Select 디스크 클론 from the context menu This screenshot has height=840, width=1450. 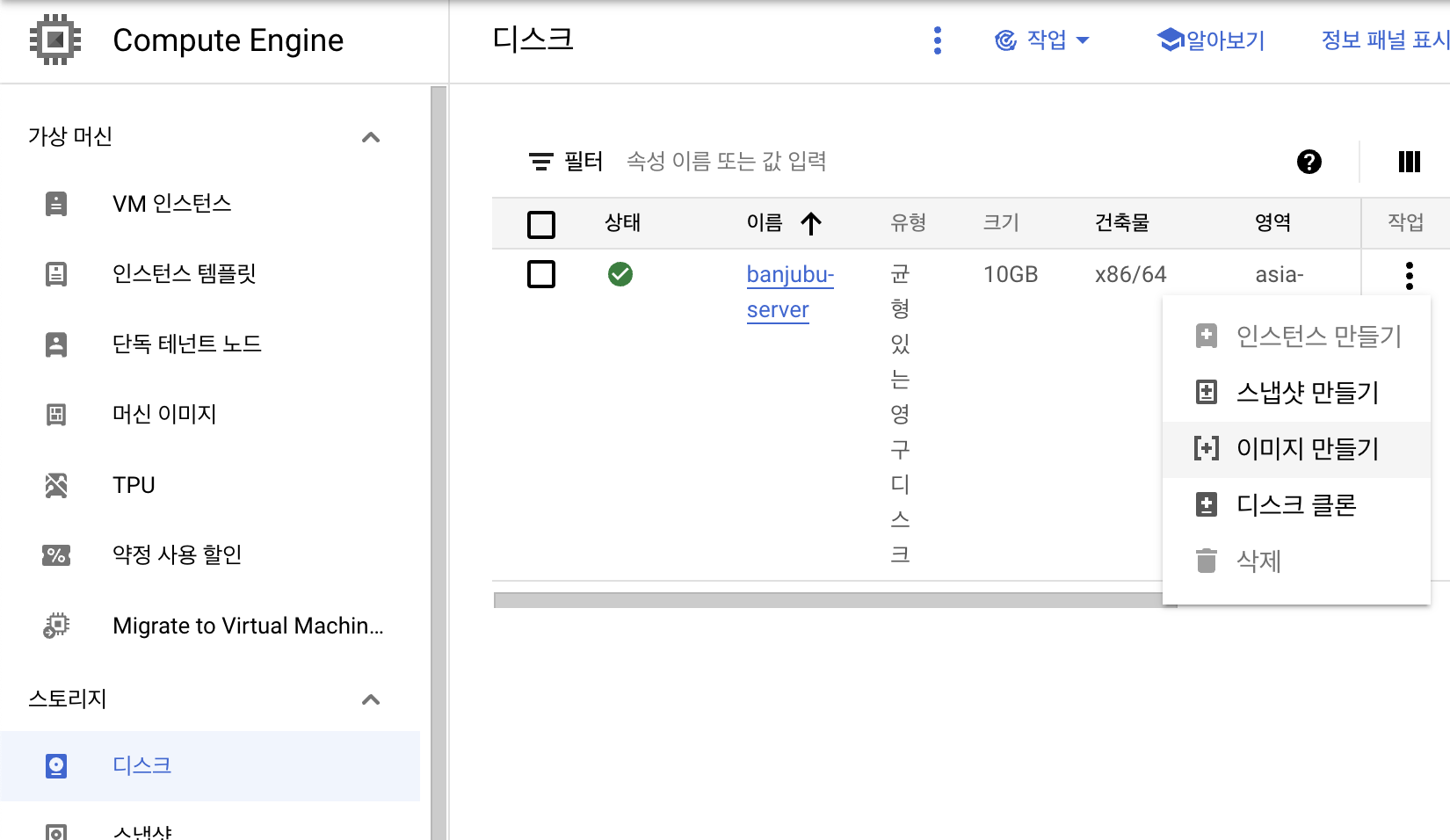point(1297,504)
